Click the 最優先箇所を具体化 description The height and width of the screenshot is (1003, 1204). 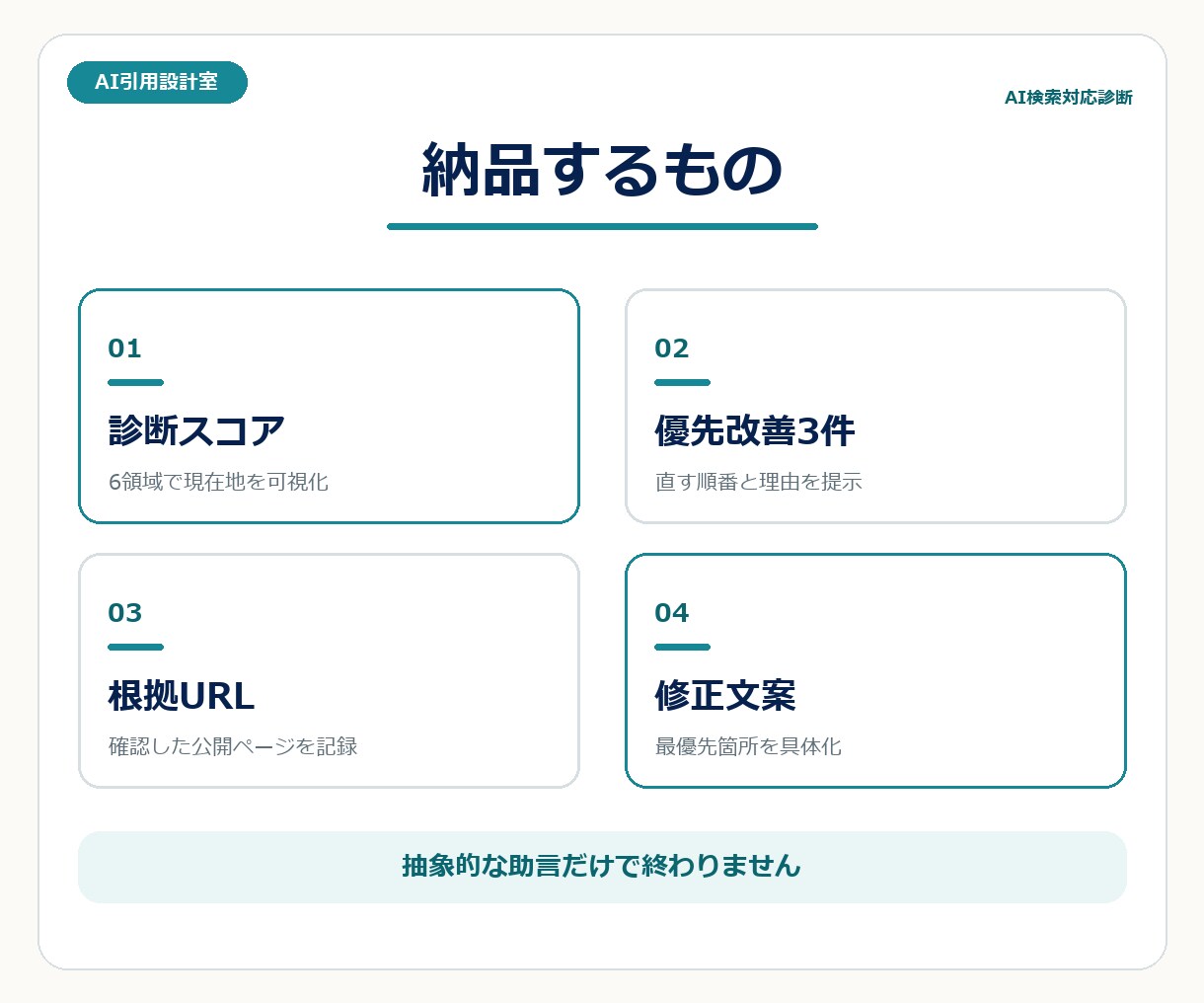tap(748, 746)
